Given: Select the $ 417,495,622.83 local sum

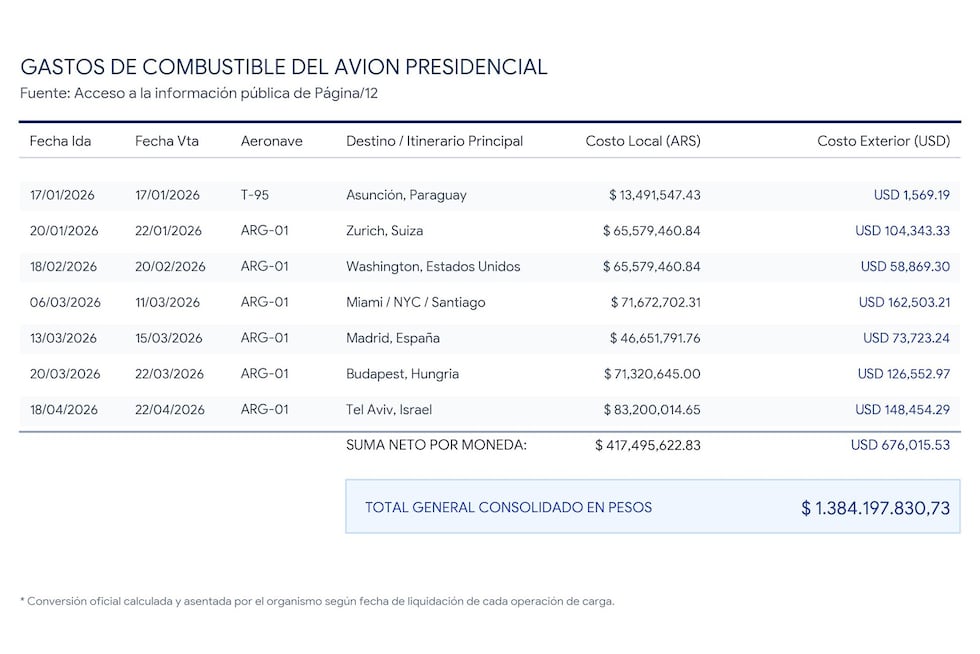Looking at the screenshot, I should tap(648, 445).
